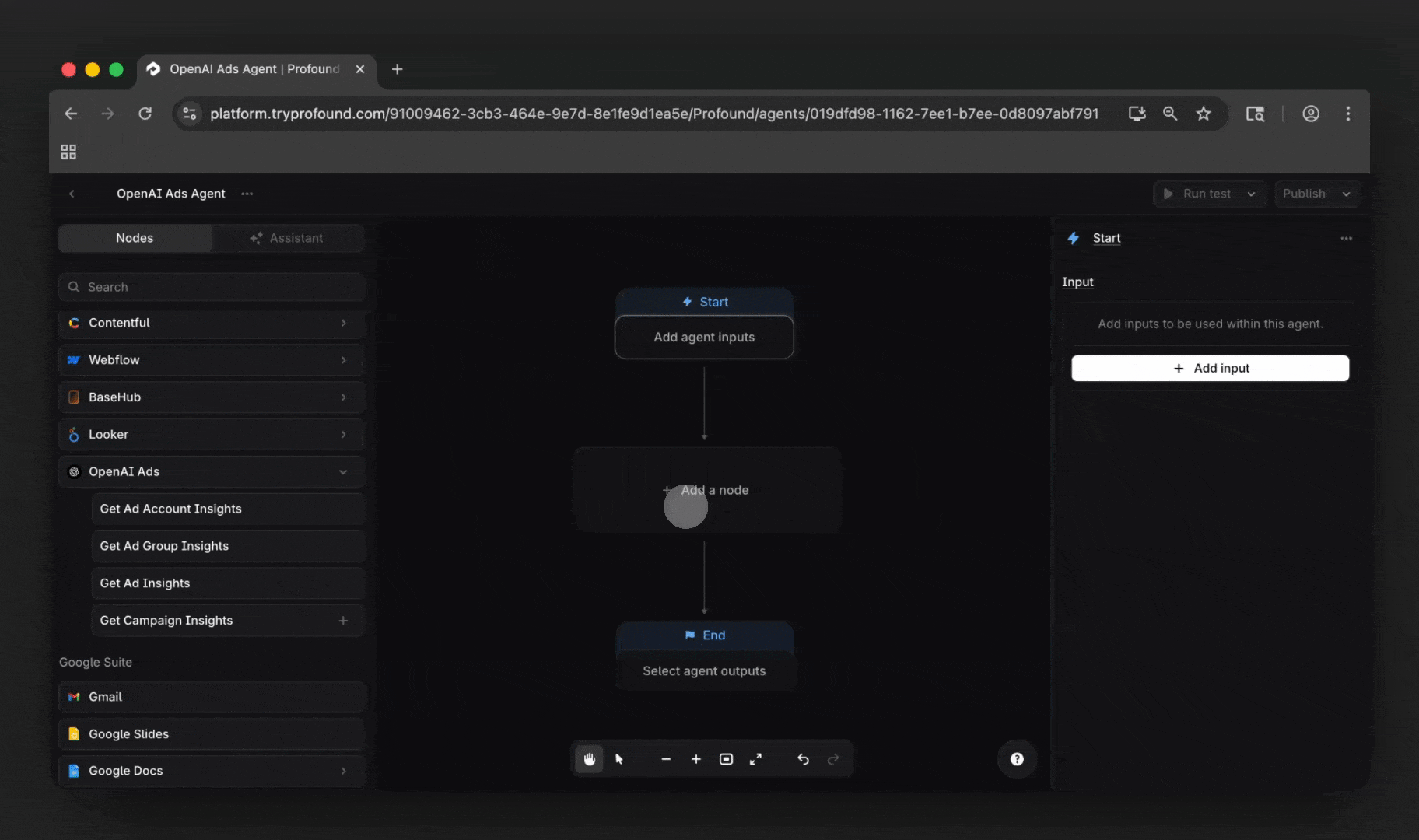The image size is (1419, 840).
Task: Select the pointer cursor tool
Action: [x=619, y=759]
